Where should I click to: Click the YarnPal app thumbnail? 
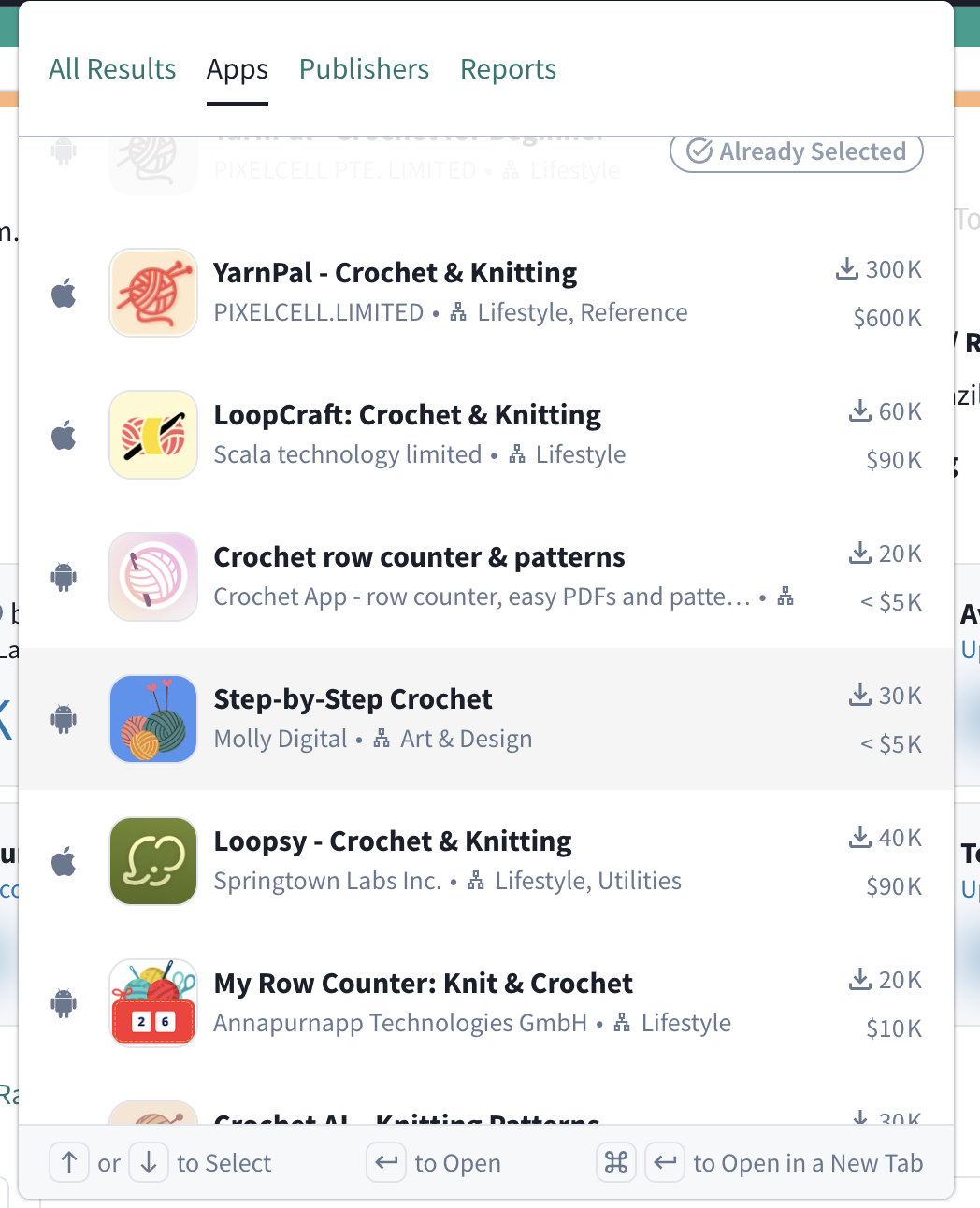152,293
